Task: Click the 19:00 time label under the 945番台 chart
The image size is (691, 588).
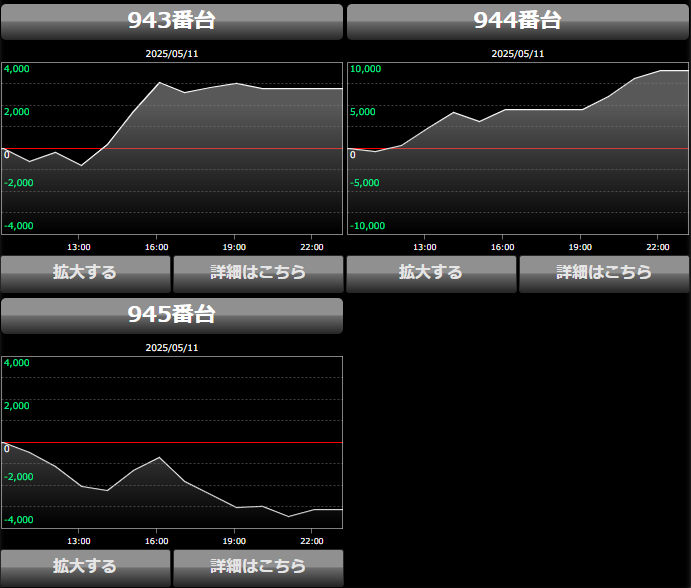Action: [x=234, y=541]
